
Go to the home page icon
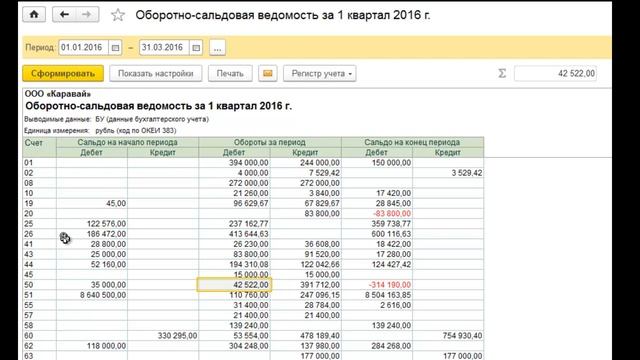[34, 14]
